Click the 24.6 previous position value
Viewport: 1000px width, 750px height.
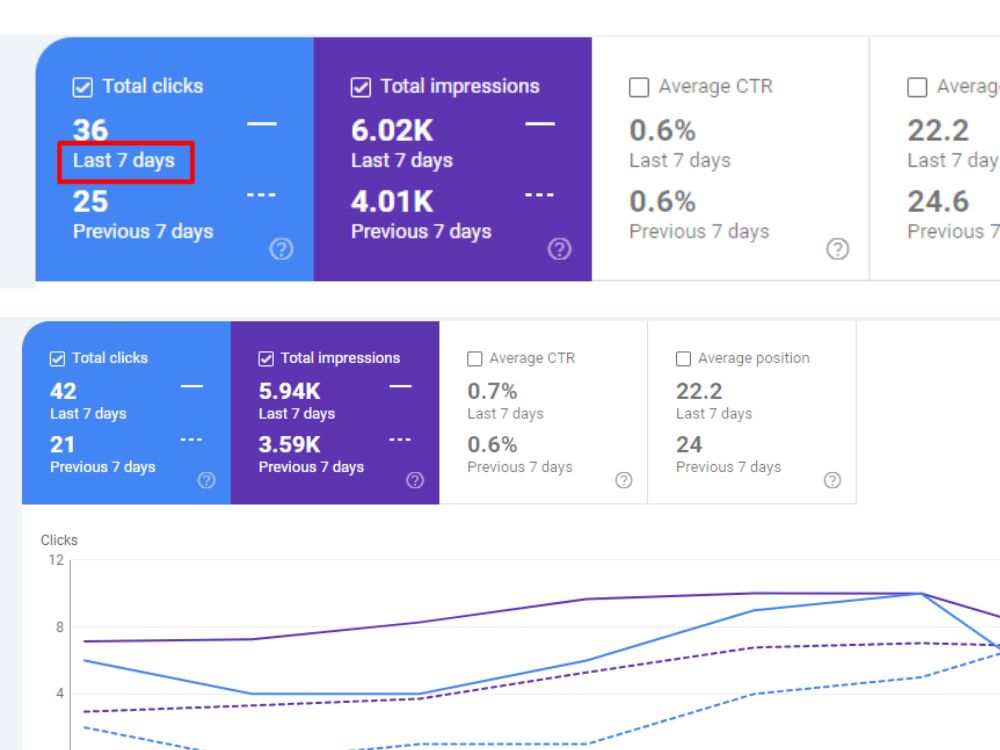coord(938,202)
